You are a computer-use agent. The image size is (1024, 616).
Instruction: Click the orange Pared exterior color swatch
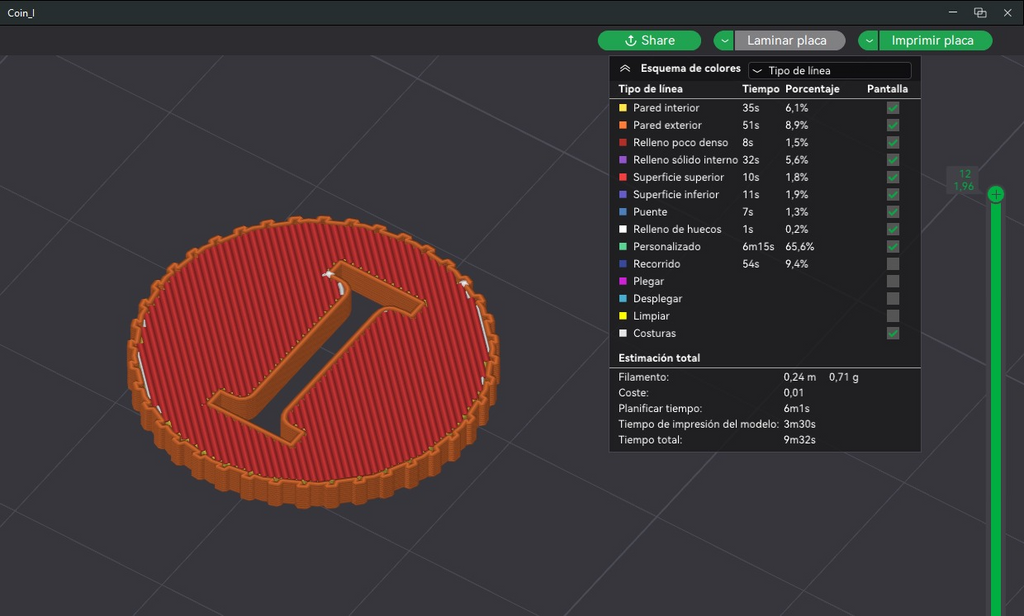[x=623, y=125]
